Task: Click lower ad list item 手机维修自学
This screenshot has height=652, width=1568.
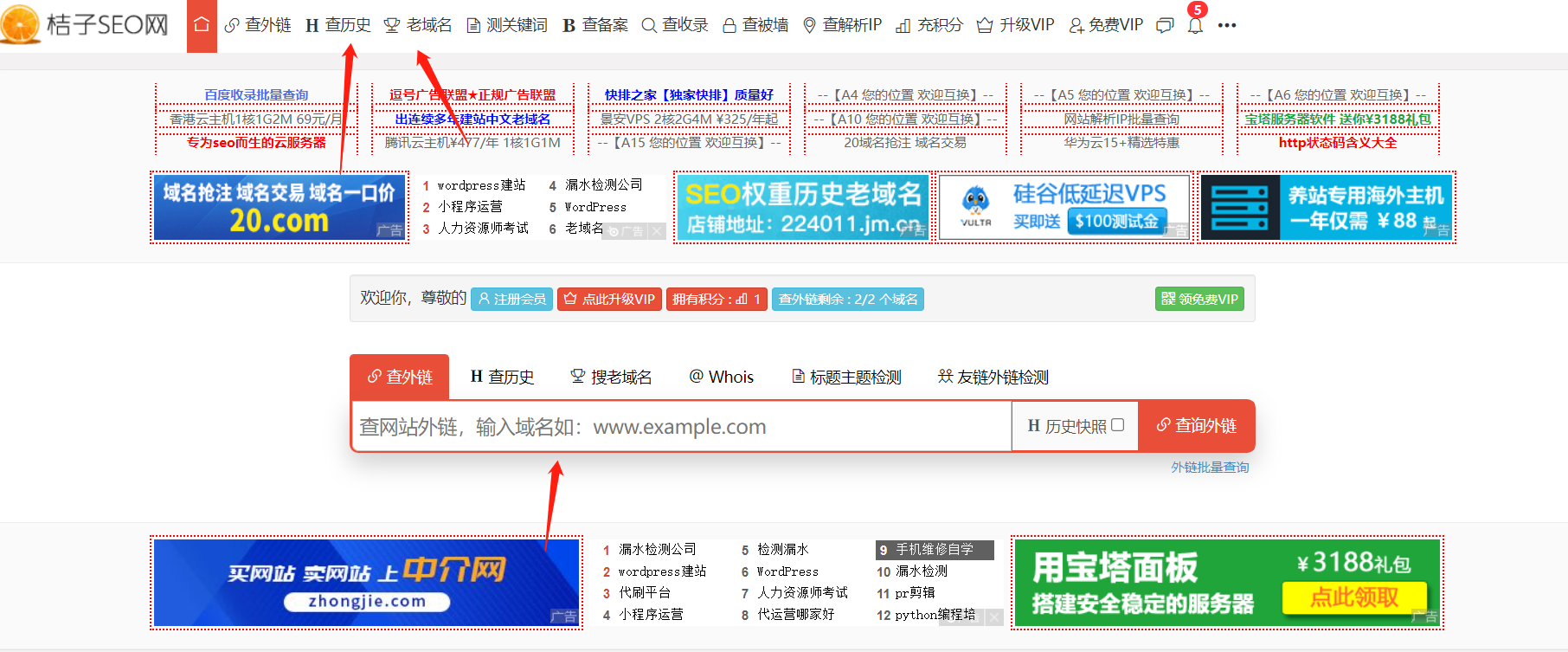Action: (935, 549)
